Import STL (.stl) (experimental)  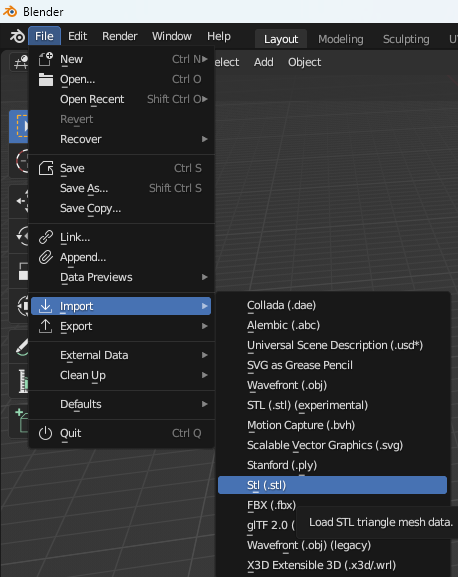(x=333, y=405)
